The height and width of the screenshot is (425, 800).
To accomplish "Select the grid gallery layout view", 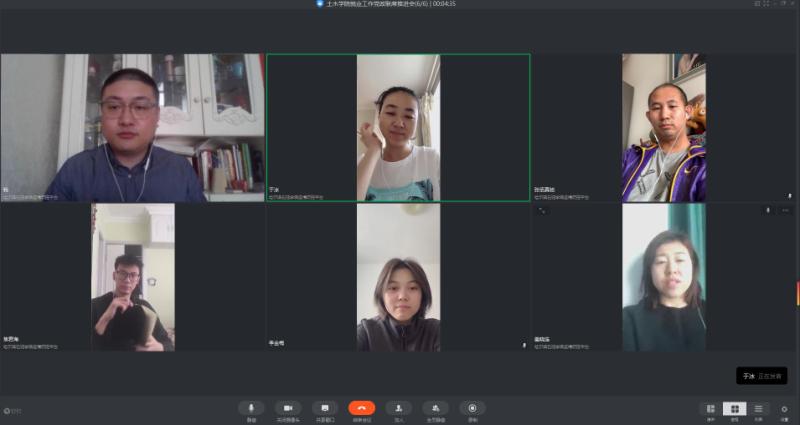I will pos(734,408).
